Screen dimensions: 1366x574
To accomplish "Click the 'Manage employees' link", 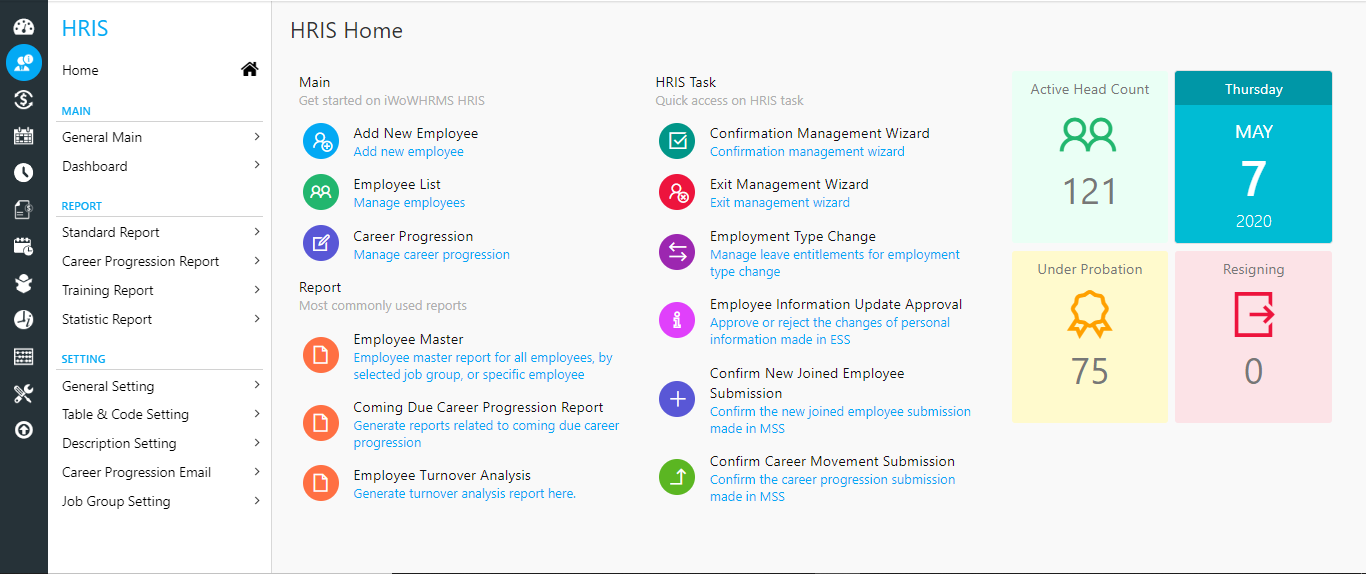I will tap(409, 203).
